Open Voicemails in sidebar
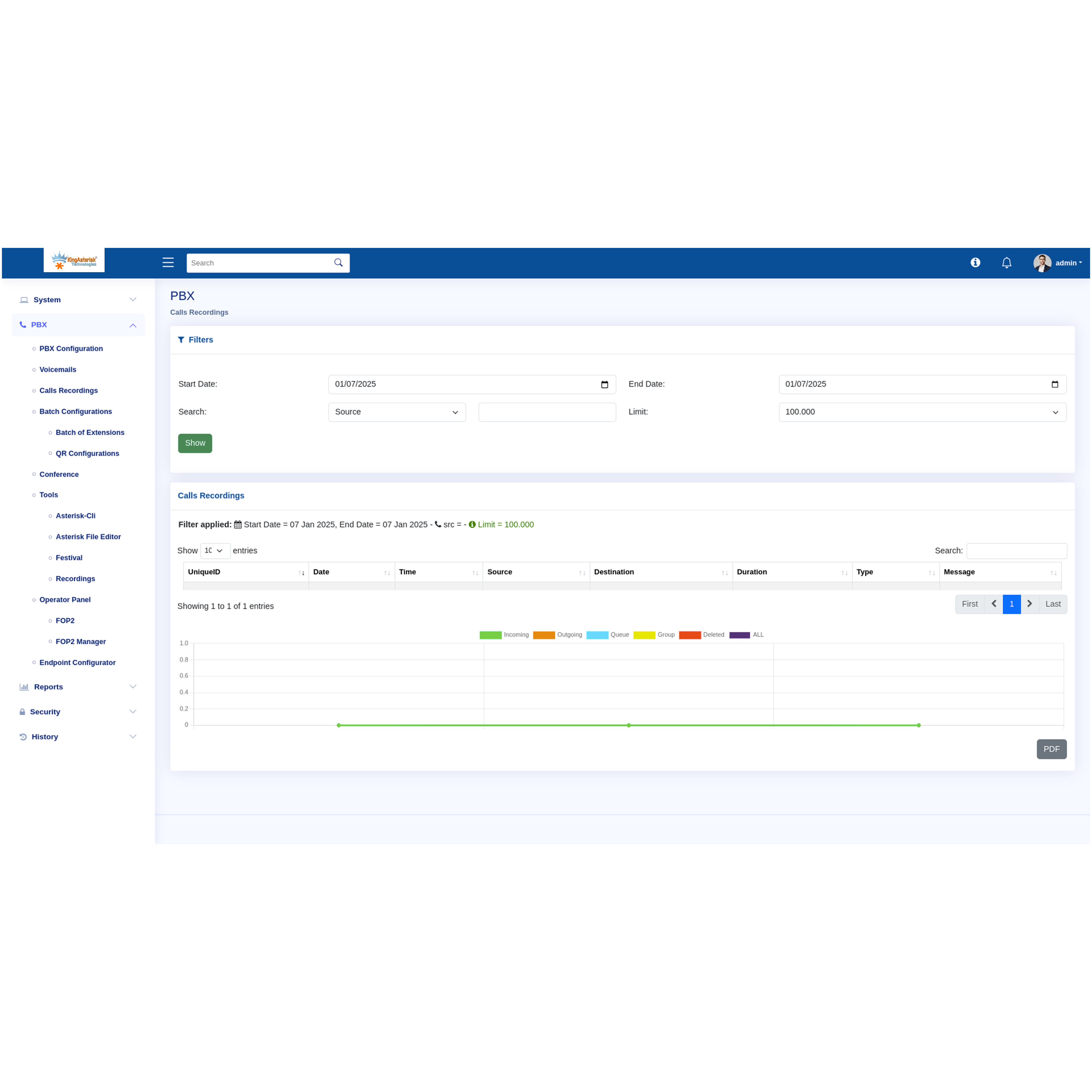This screenshot has width=1092, height=1092. point(58,370)
